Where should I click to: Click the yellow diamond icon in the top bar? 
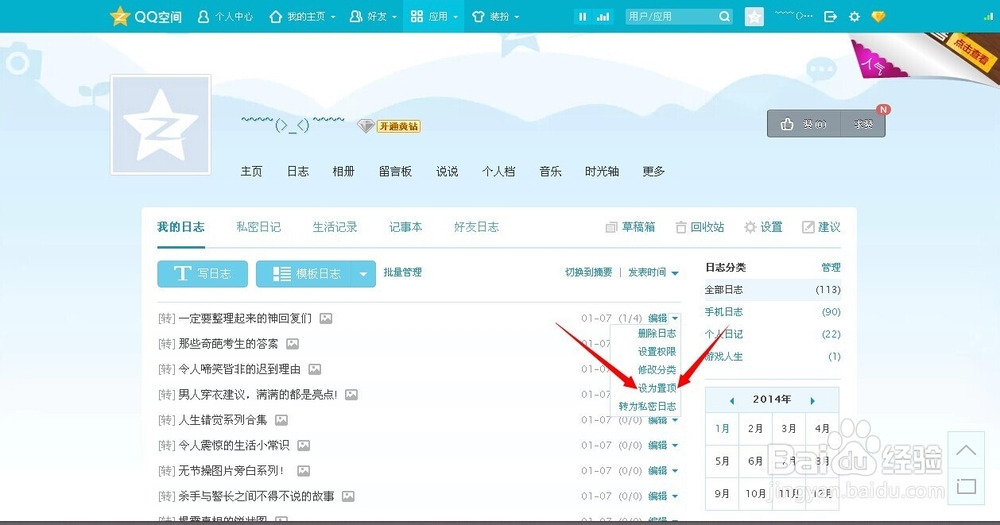878,17
